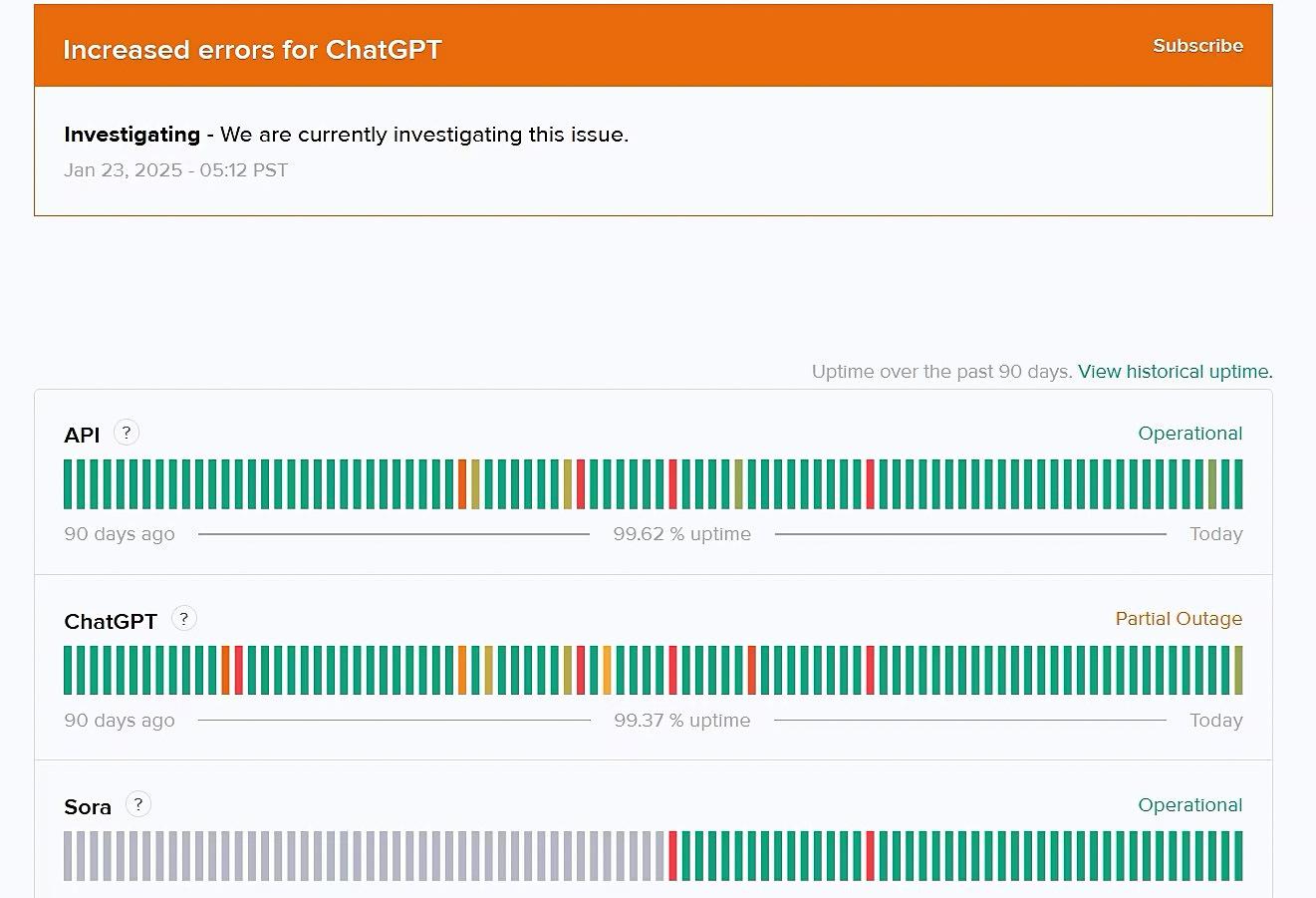Click the 99.62 % uptime value
1316x898 pixels.
[682, 534]
